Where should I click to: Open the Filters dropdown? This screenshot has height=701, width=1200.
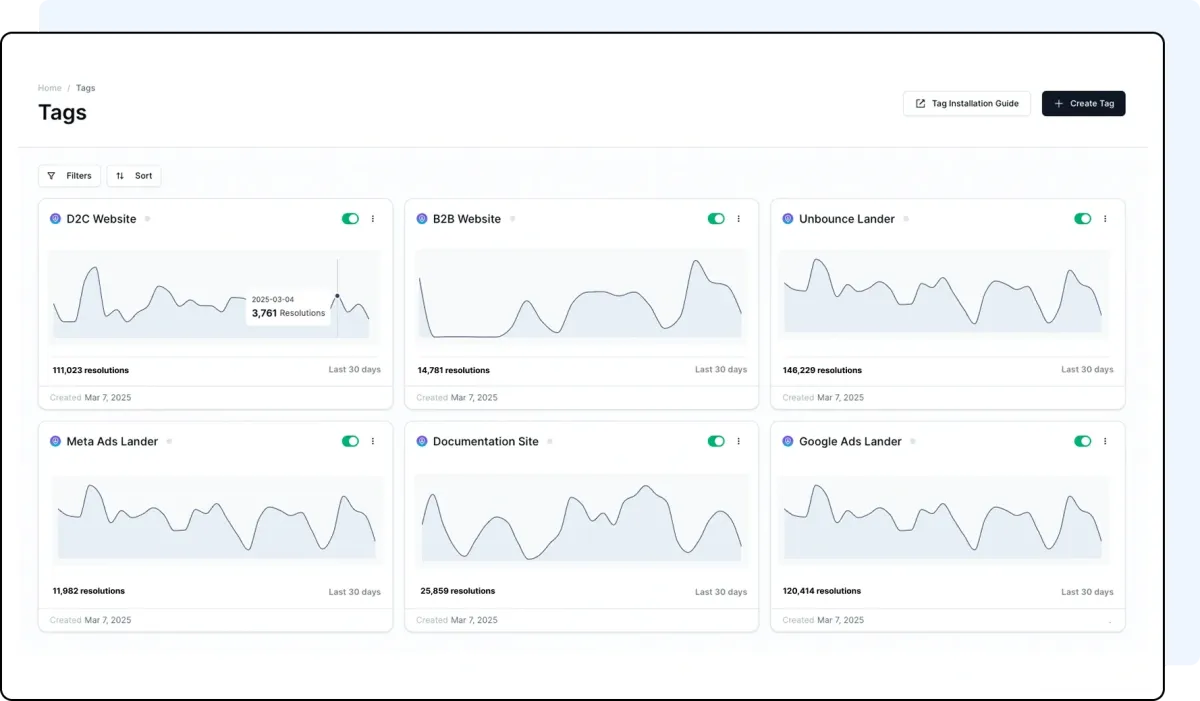pyautogui.click(x=69, y=176)
